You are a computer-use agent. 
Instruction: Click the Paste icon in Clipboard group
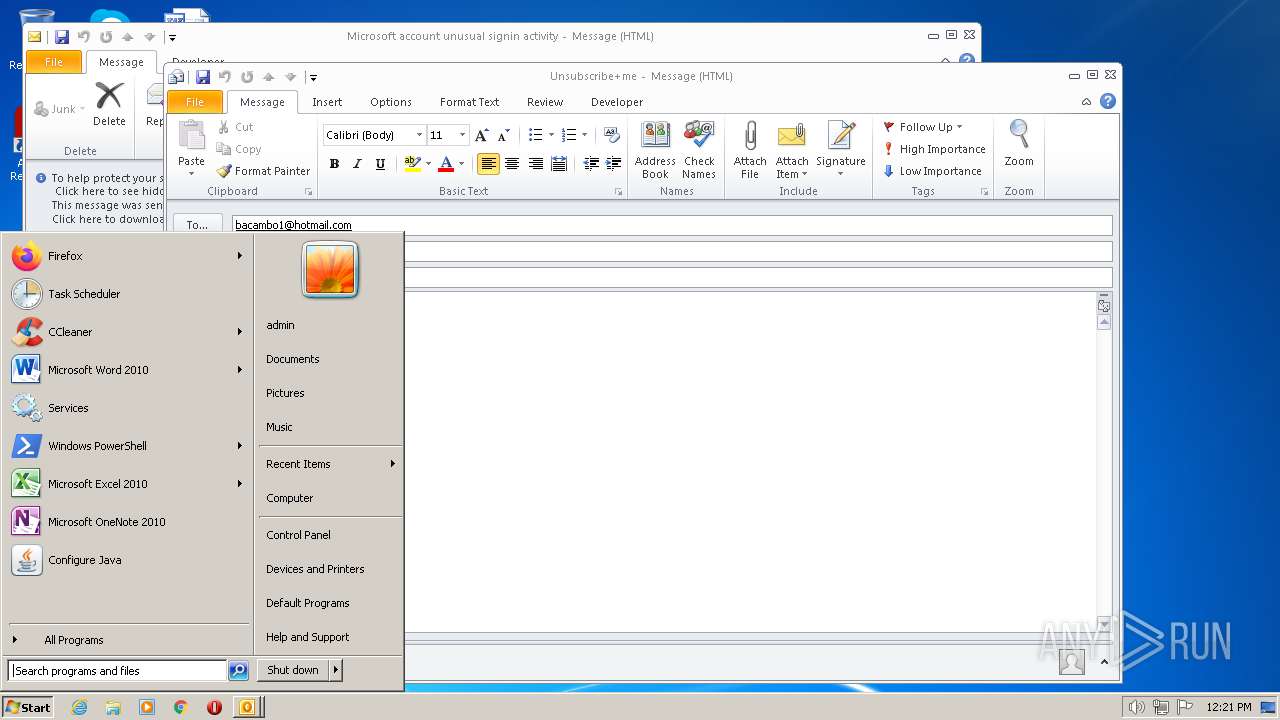(x=191, y=136)
